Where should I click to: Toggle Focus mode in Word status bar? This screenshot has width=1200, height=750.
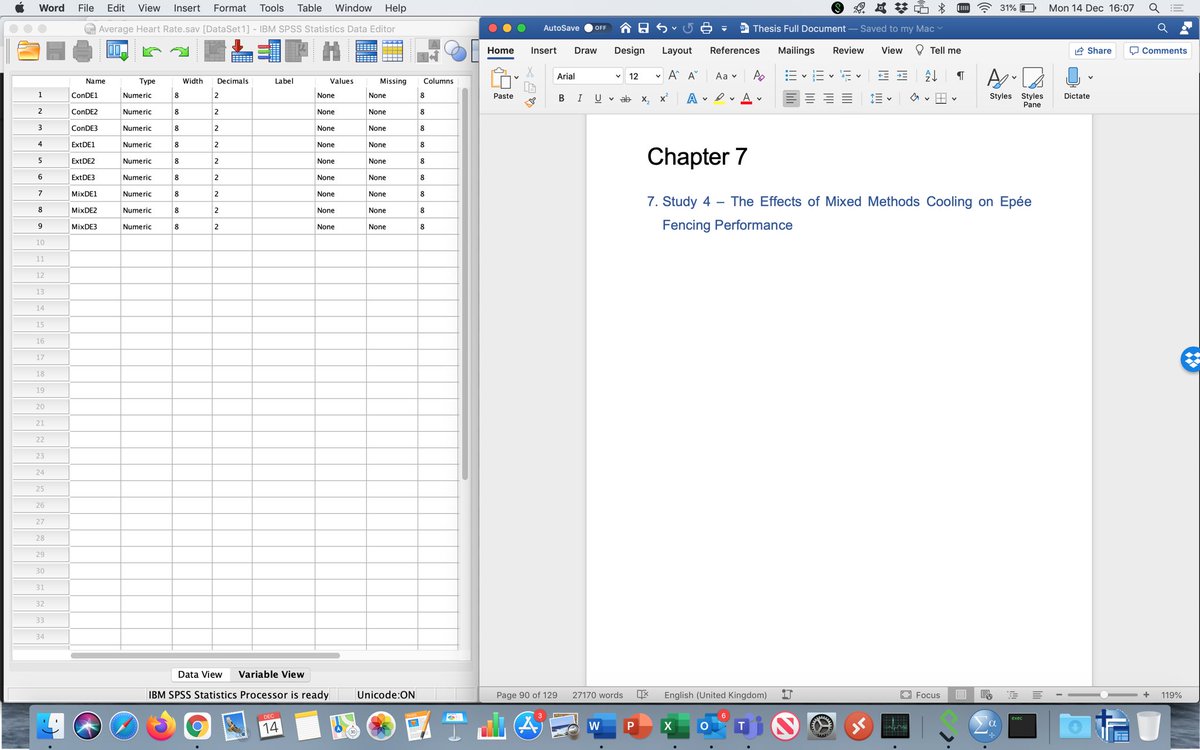point(921,695)
